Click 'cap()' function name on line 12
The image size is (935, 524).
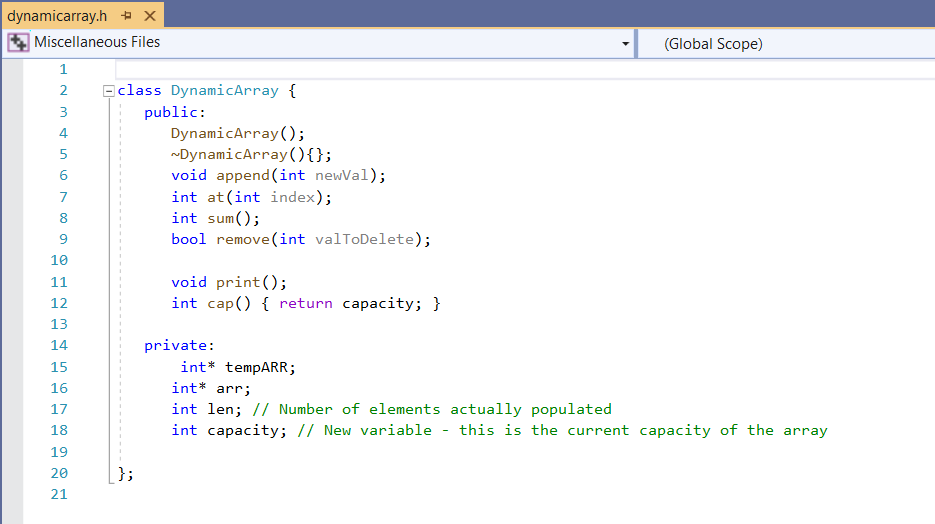coord(229,303)
